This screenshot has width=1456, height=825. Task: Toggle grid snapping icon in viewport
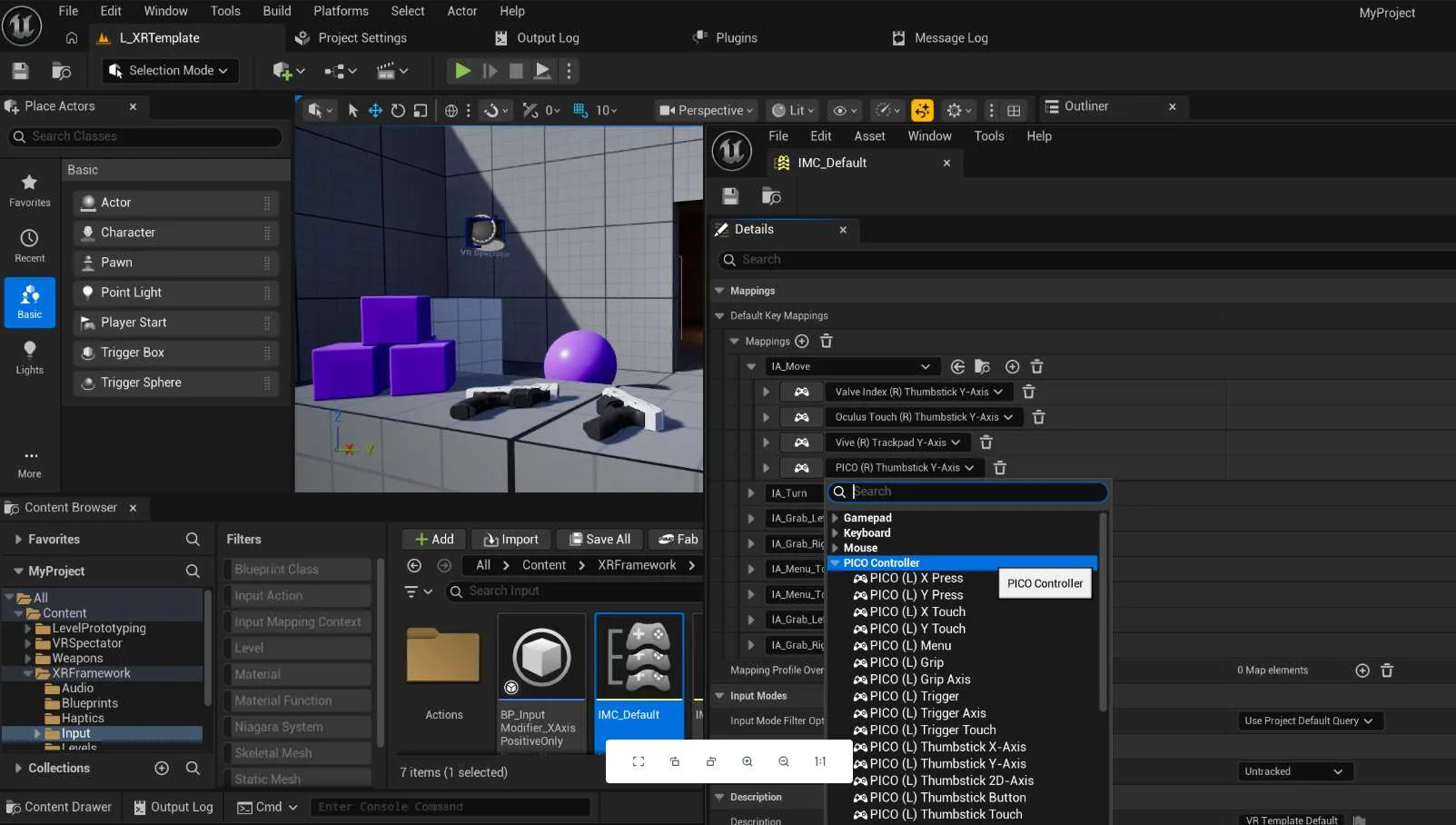579,110
